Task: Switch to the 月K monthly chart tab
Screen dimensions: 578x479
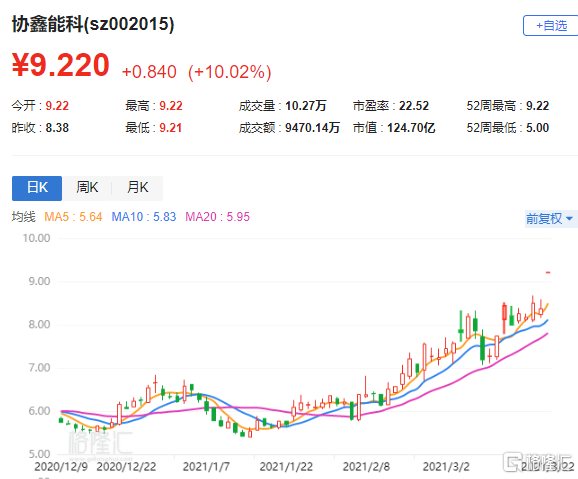Action: click(137, 188)
